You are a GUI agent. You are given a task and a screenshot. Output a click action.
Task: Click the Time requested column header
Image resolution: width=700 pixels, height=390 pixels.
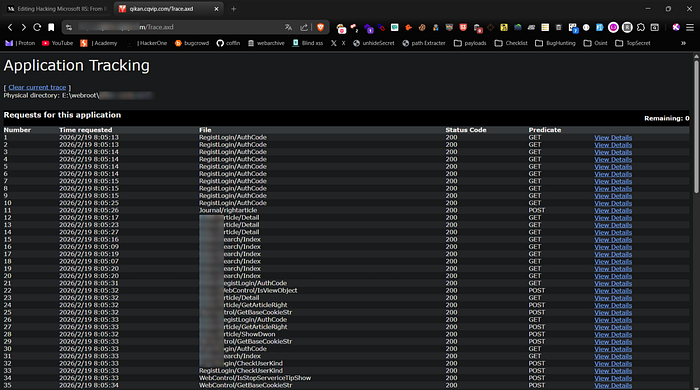[86, 130]
